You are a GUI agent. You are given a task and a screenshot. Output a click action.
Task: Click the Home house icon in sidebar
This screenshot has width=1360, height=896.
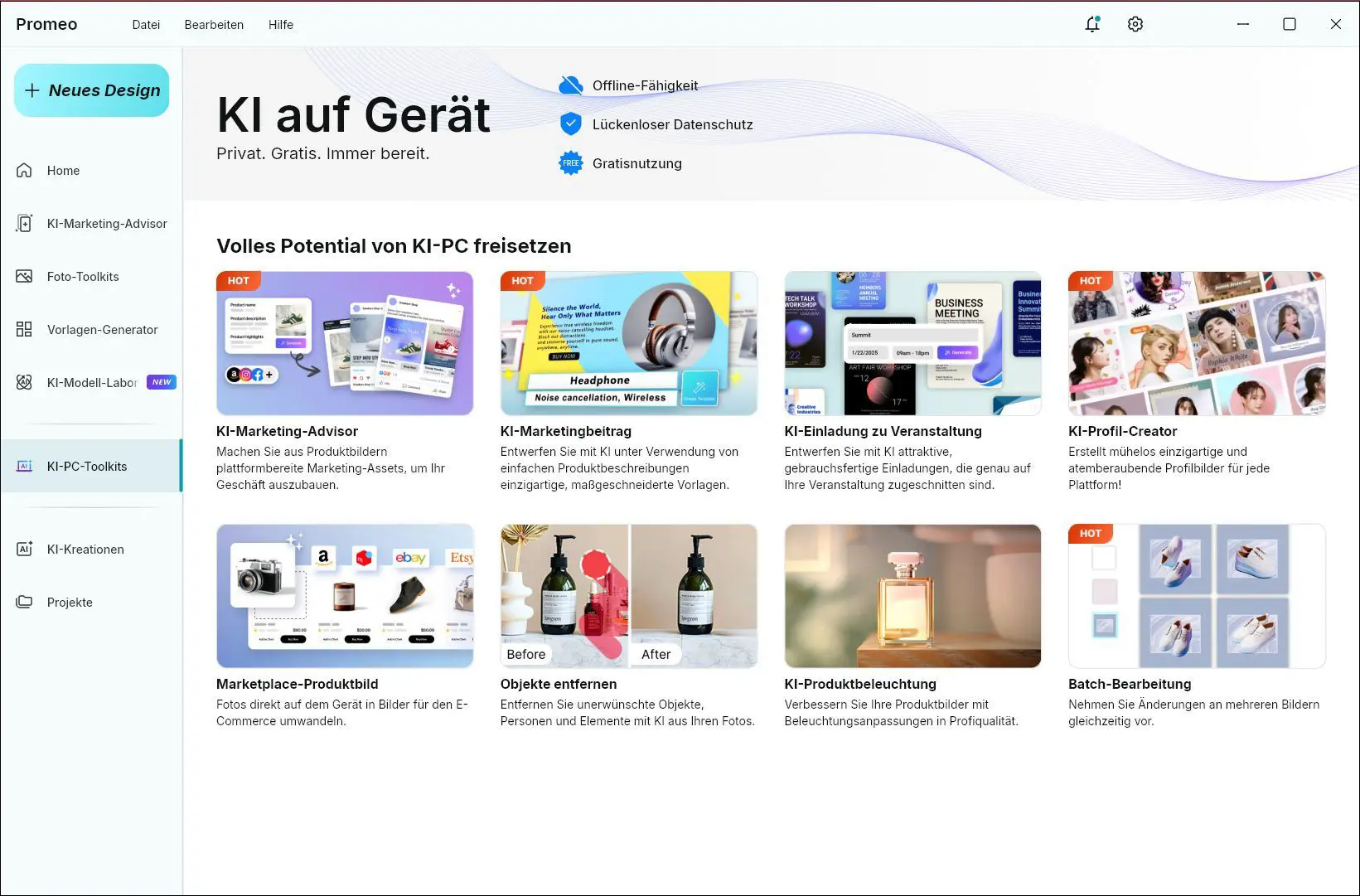click(x=24, y=170)
